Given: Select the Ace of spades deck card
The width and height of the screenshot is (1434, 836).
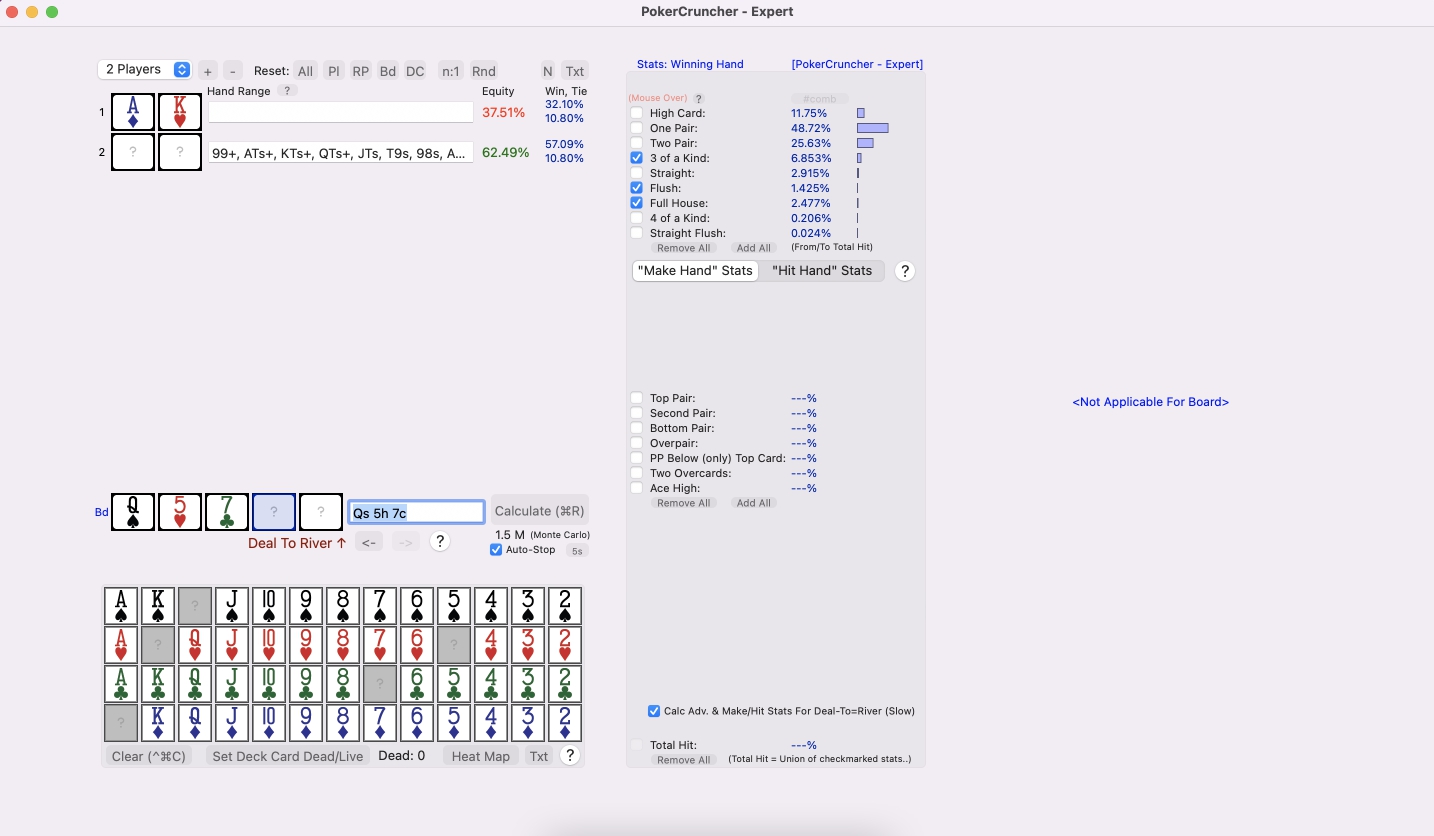Looking at the screenshot, I should [x=121, y=606].
